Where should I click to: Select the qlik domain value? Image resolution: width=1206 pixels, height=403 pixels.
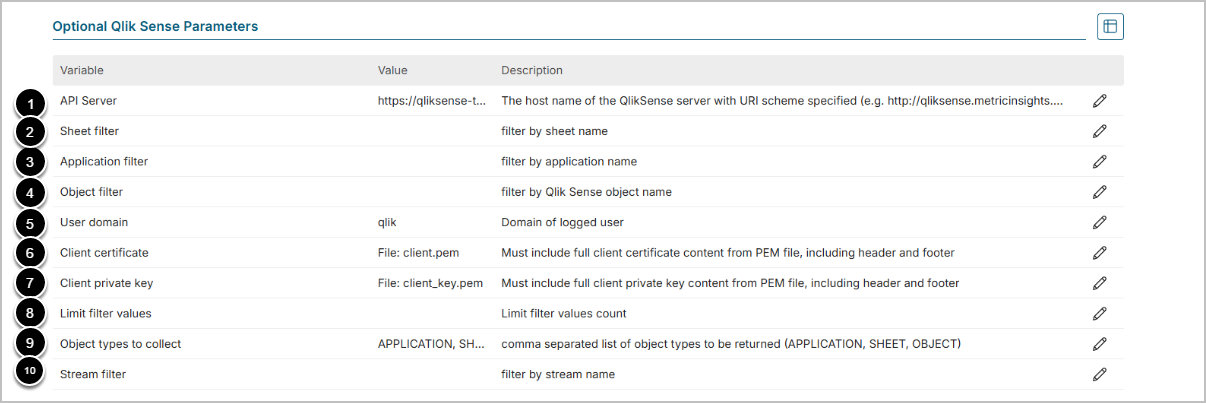(388, 222)
